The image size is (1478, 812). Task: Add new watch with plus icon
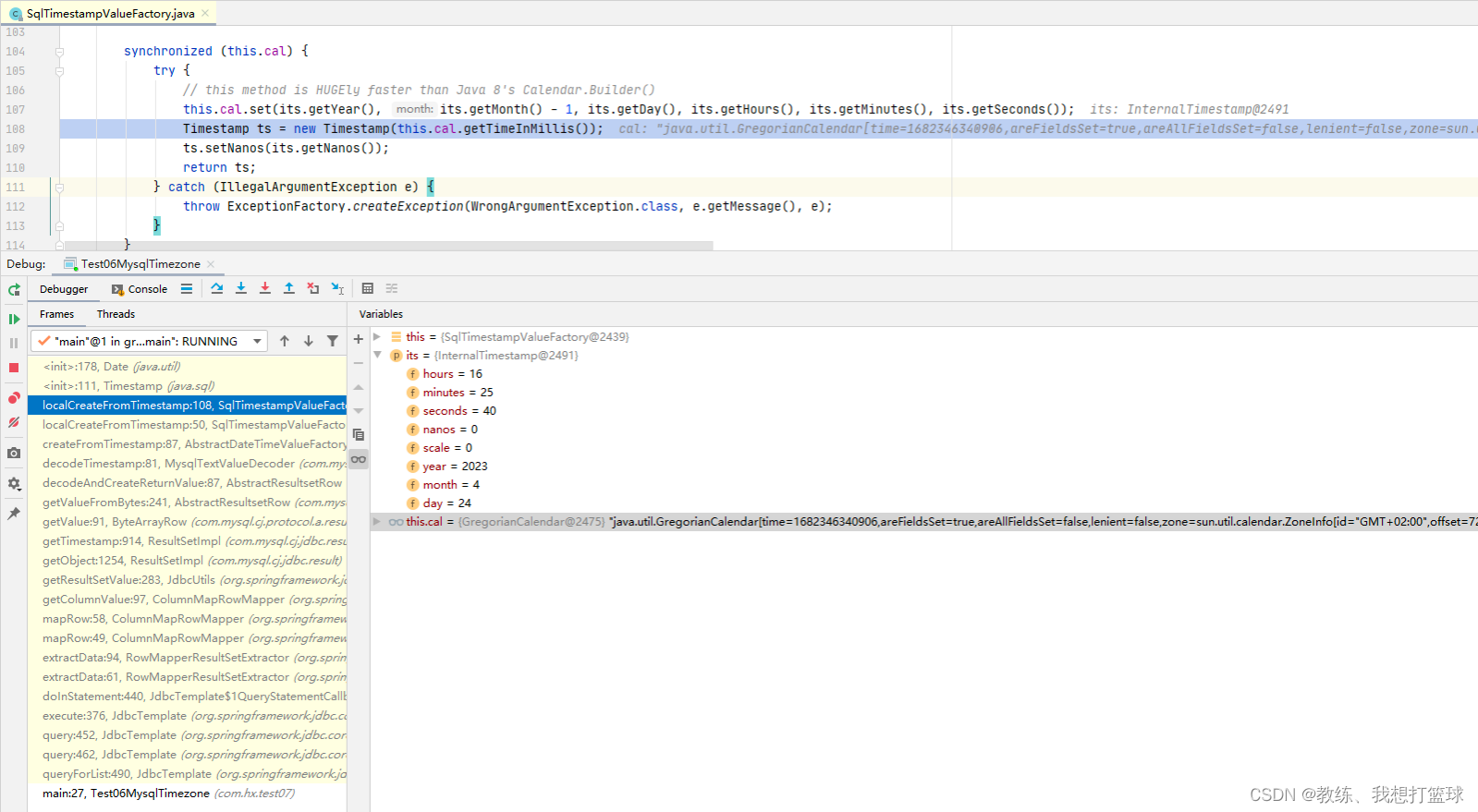[359, 339]
